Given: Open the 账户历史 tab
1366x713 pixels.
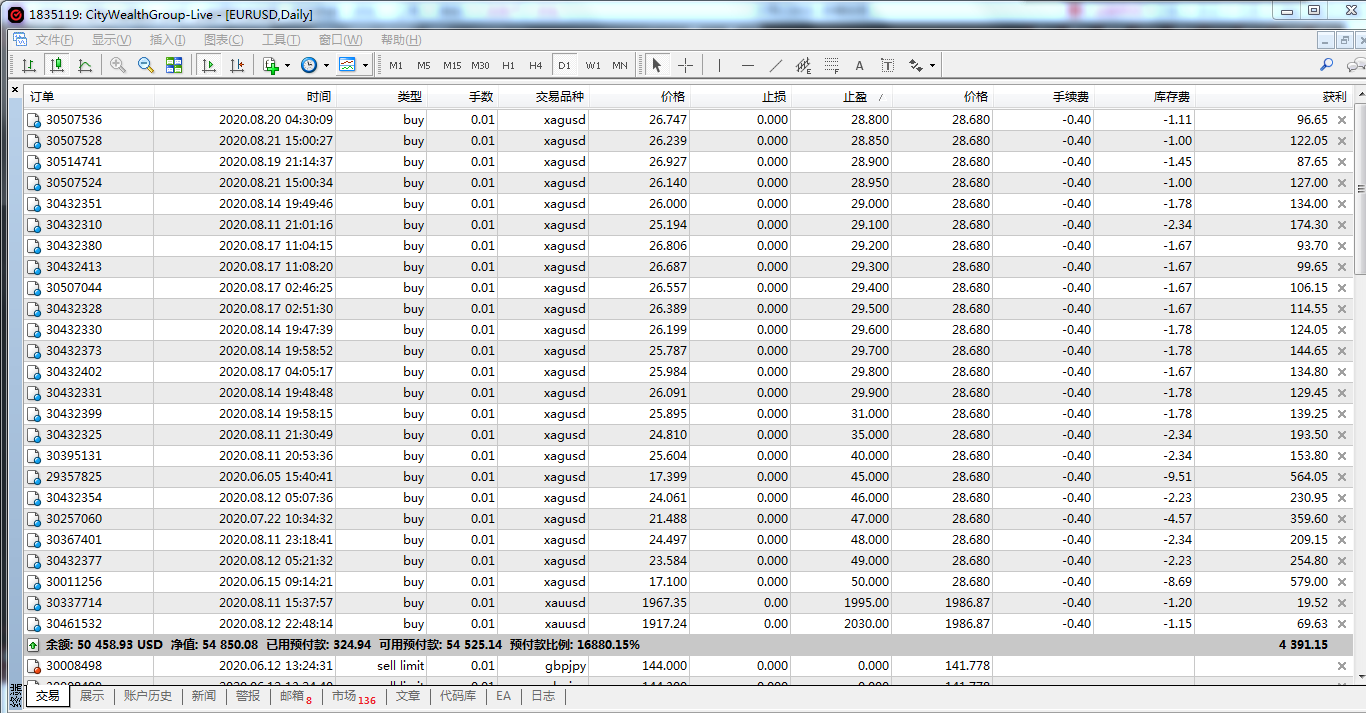Looking at the screenshot, I should pyautogui.click(x=148, y=696).
